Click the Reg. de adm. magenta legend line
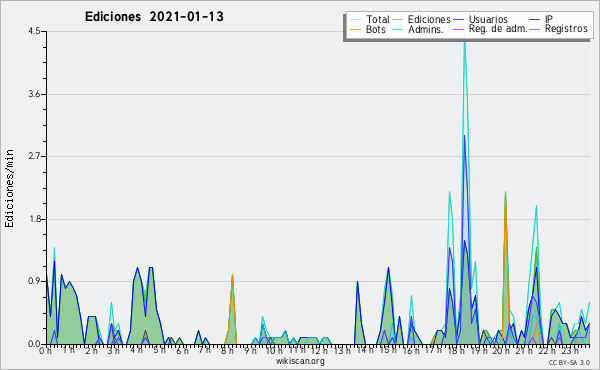This screenshot has height=370, width=600. tap(458, 29)
